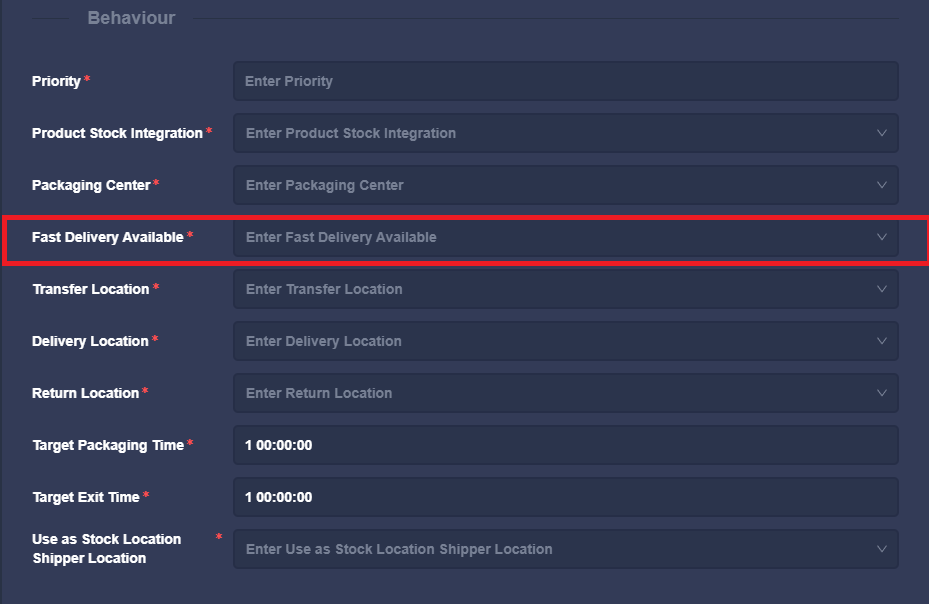This screenshot has height=604, width=929.
Task: Click the Target Packaging Time field
Action: [566, 445]
